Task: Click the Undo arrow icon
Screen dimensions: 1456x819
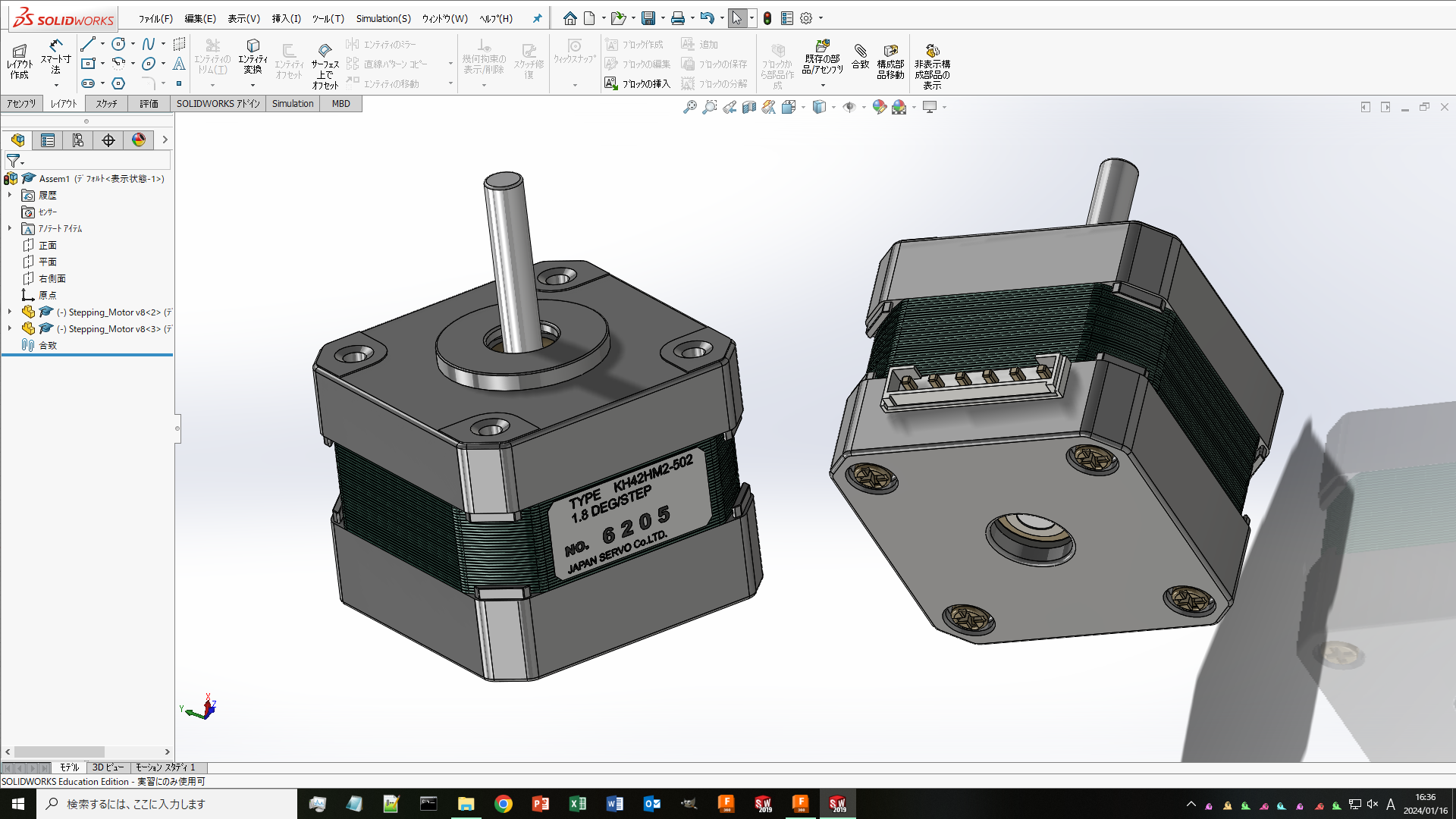Action: (x=707, y=18)
